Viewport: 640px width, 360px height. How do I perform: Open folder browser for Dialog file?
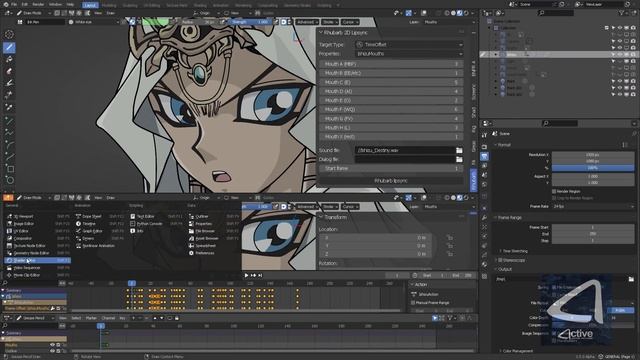459,159
